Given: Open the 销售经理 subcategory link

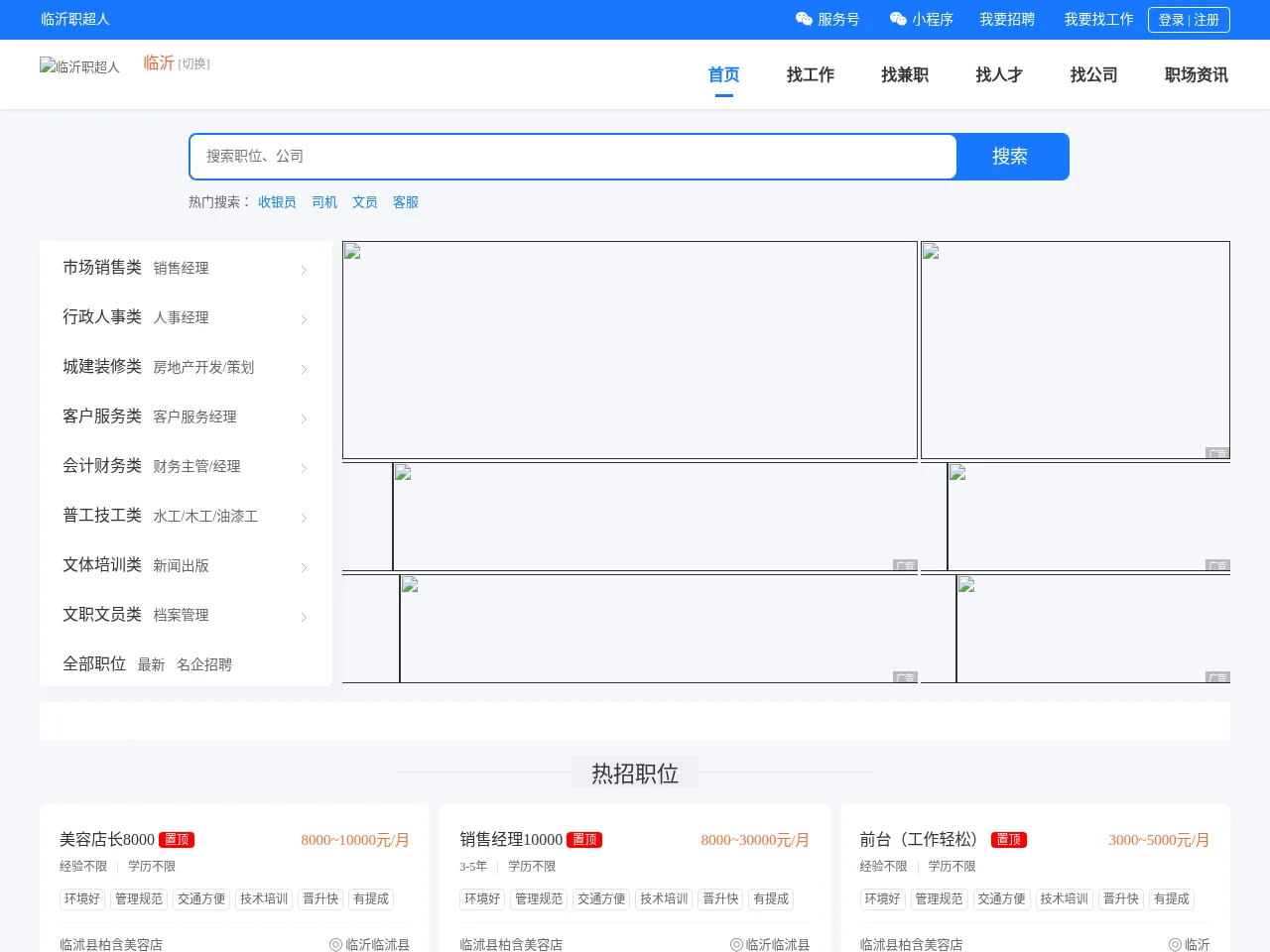Looking at the screenshot, I should coord(182,268).
